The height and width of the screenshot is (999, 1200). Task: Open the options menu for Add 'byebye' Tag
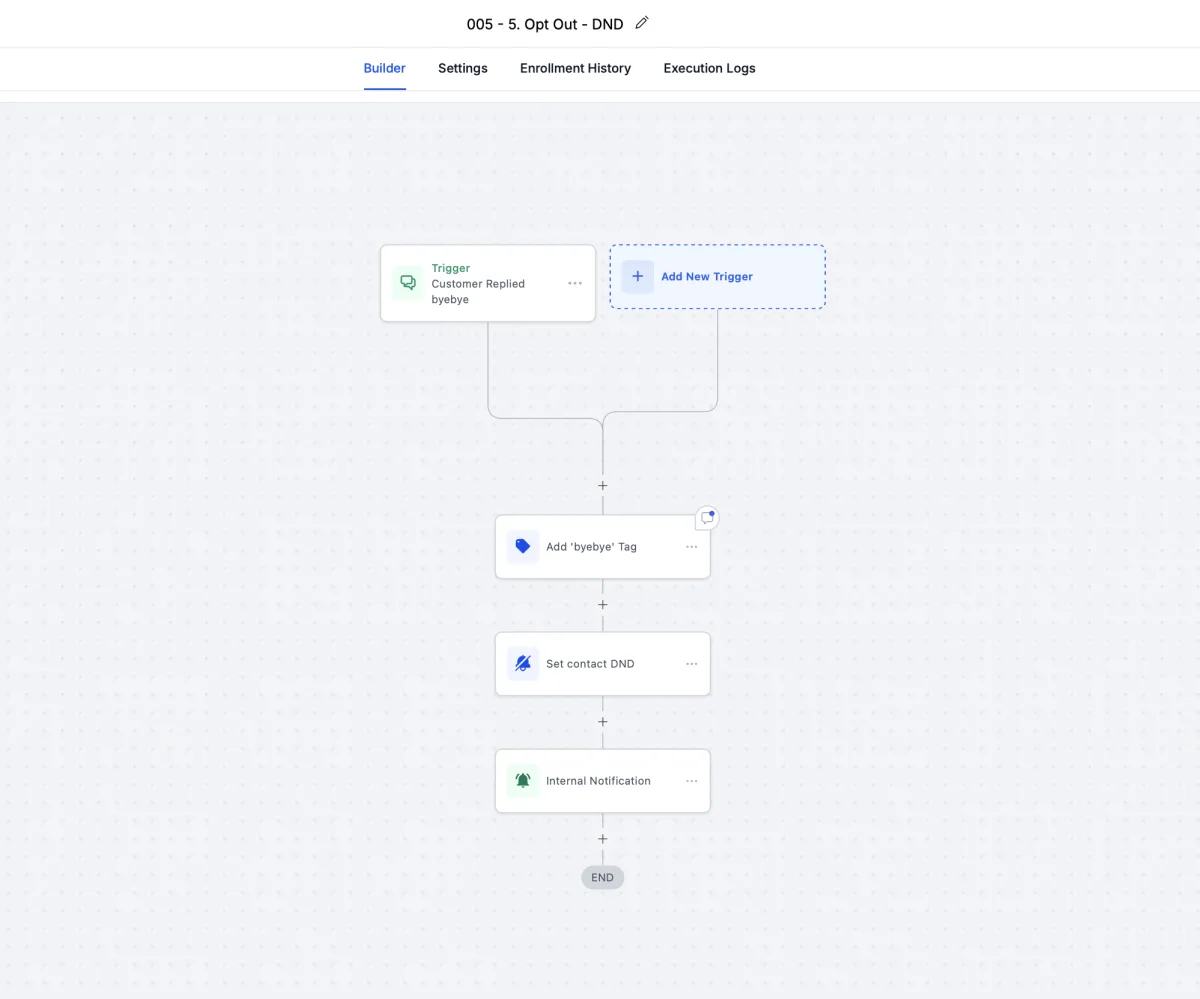(691, 547)
